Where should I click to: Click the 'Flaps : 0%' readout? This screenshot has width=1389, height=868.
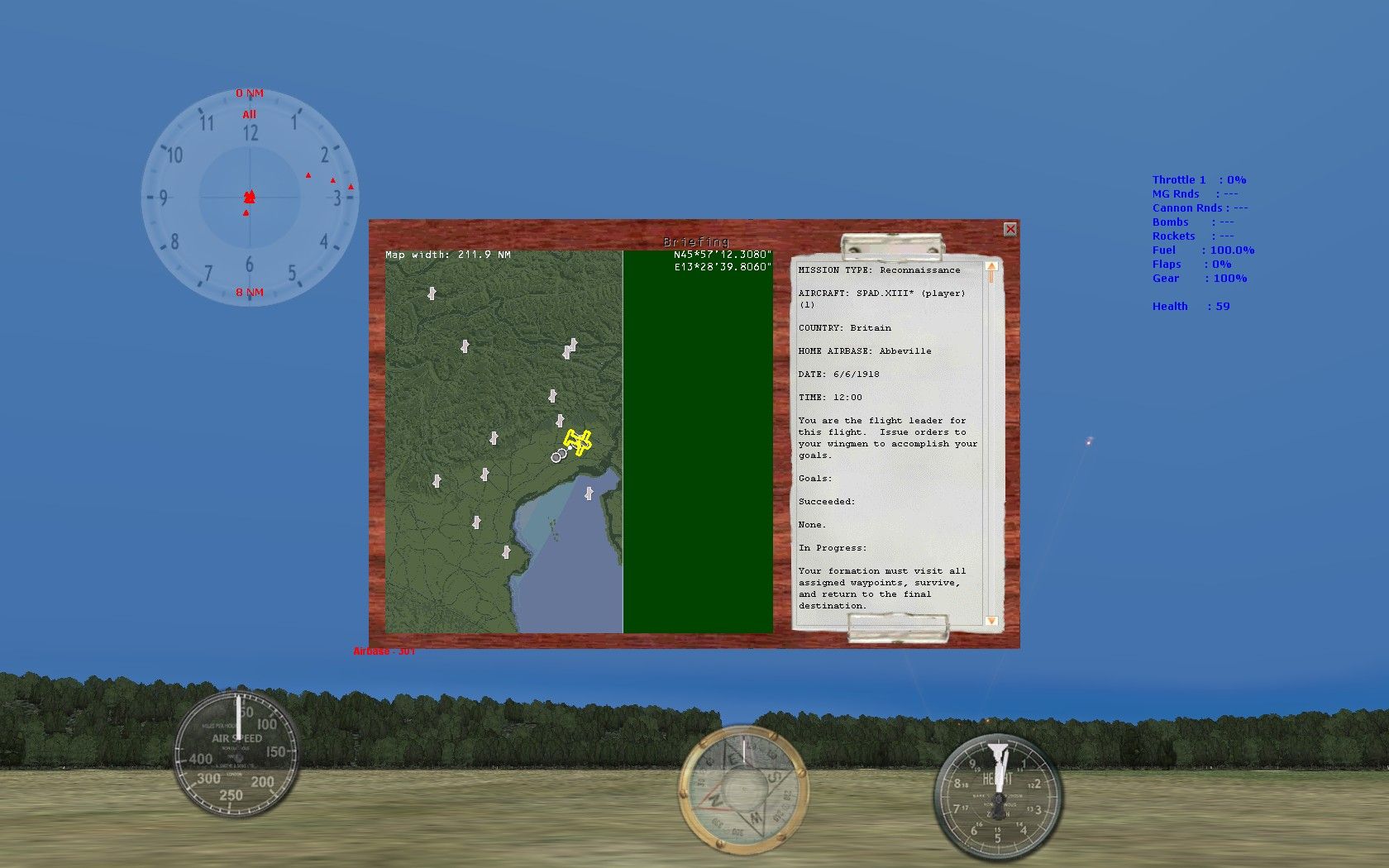coord(1191,264)
